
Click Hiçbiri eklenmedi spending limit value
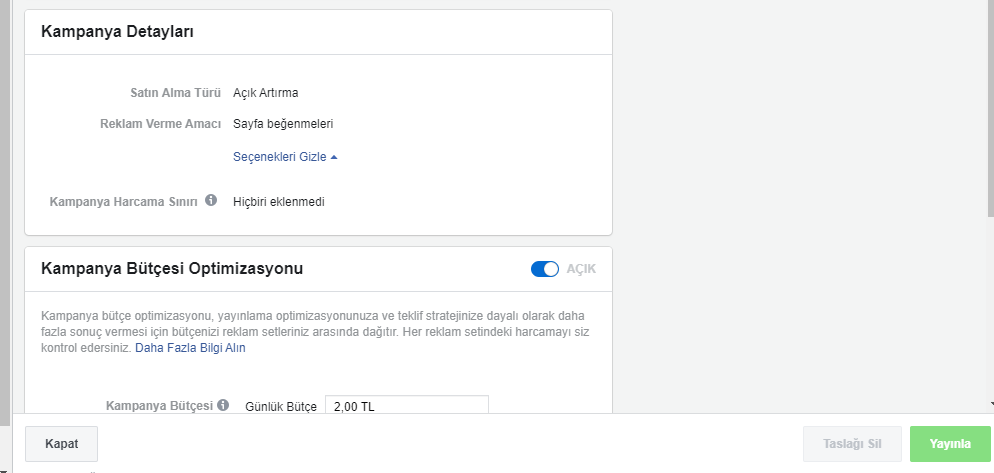[279, 202]
